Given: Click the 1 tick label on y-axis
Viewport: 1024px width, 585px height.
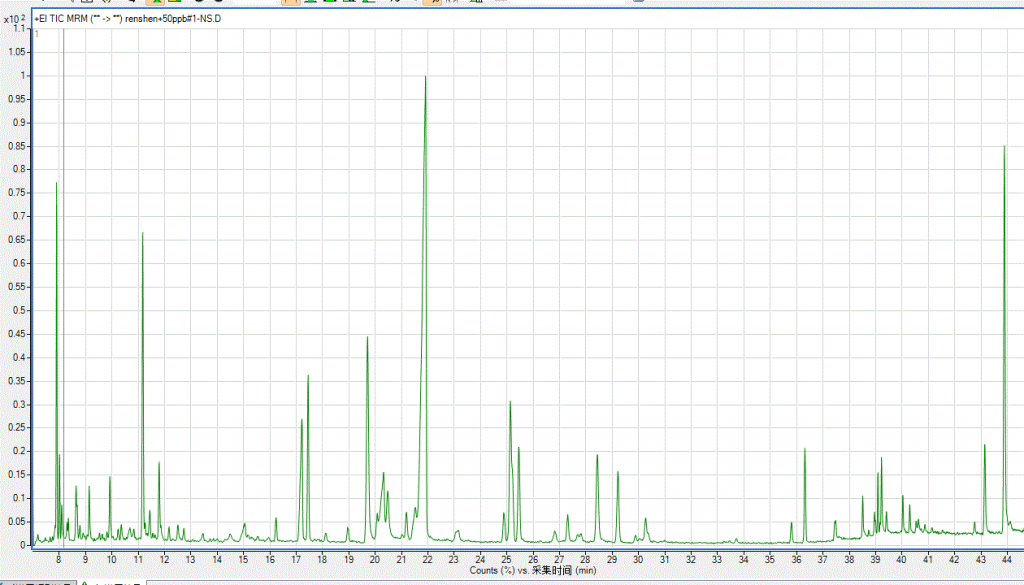Looking at the screenshot, I should click(x=25, y=76).
